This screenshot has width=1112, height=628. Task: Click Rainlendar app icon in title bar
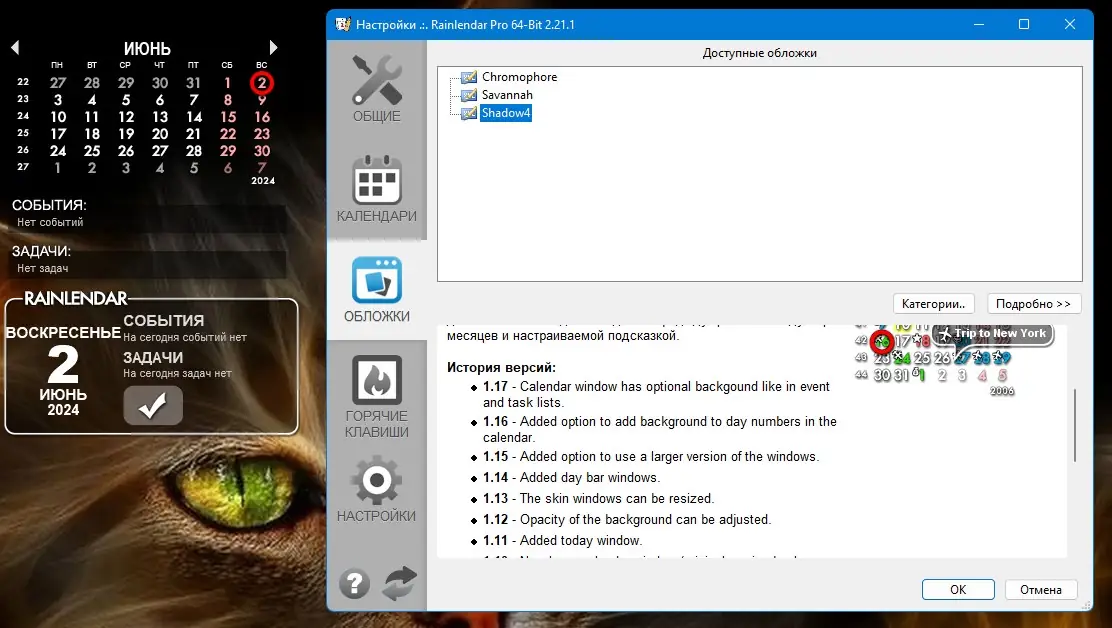click(343, 24)
